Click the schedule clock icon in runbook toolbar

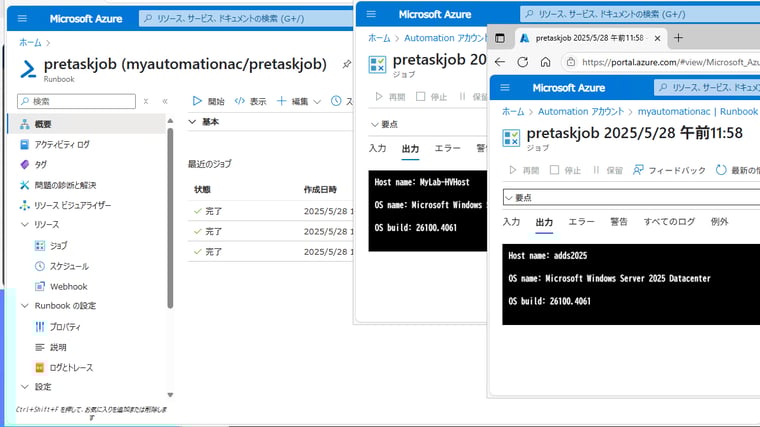[336, 101]
